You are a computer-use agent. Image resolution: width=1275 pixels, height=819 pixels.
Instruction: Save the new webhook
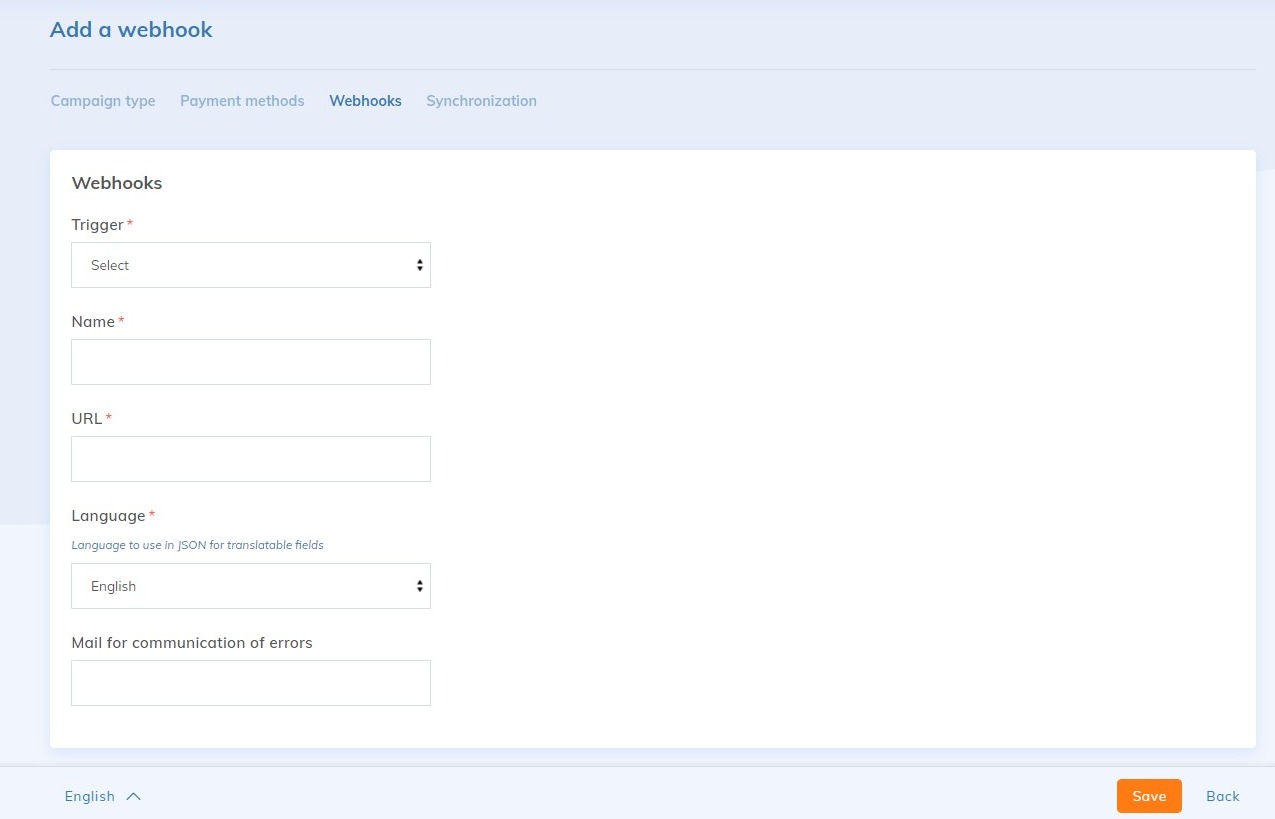pyautogui.click(x=1148, y=796)
